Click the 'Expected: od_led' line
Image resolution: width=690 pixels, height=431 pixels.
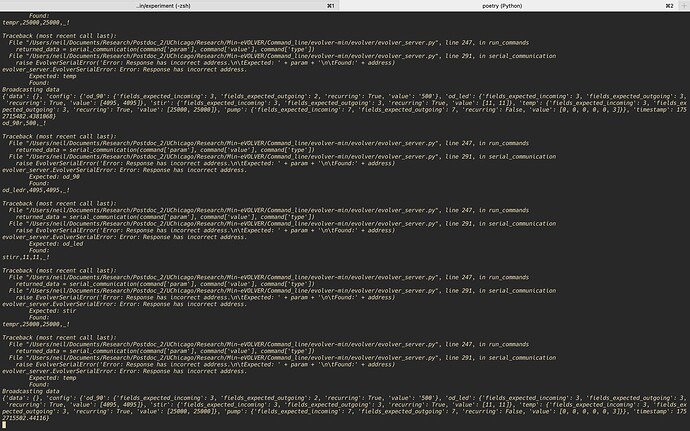[x=56, y=243]
